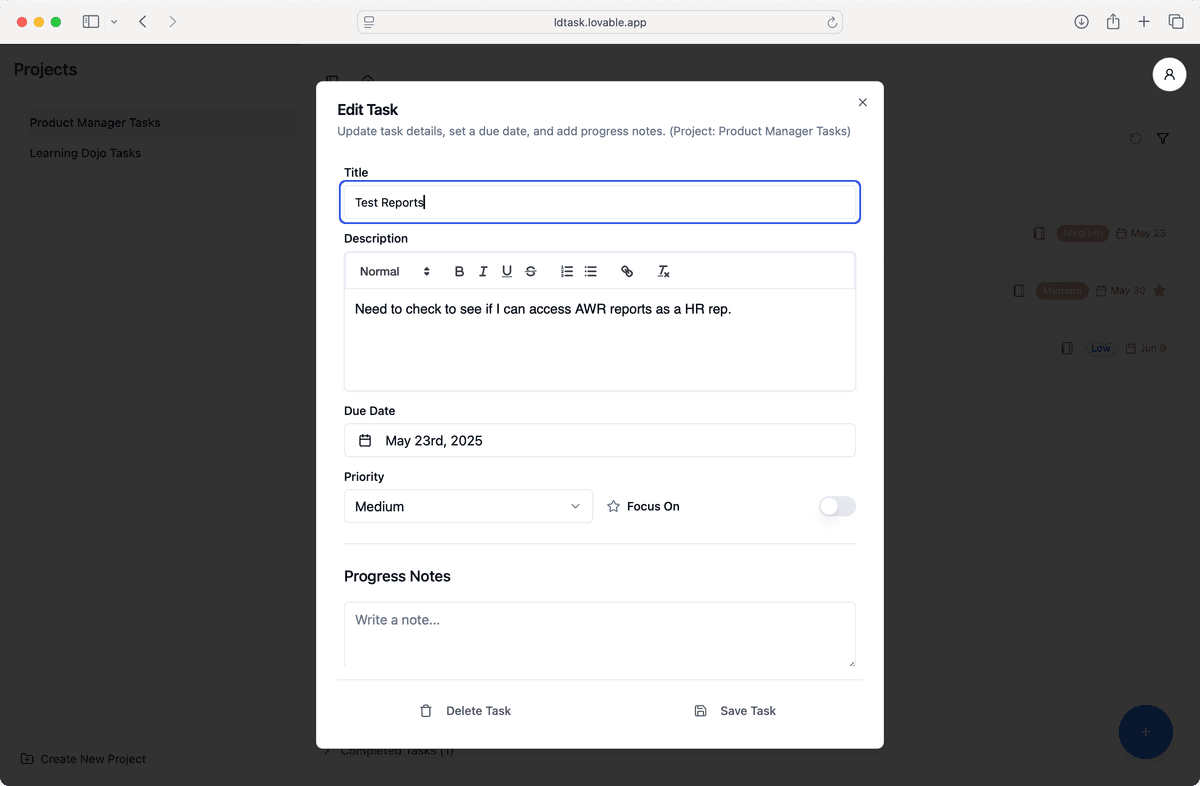Viewport: 1200px width, 786px height.
Task: Click Create New Project
Action: [83, 759]
